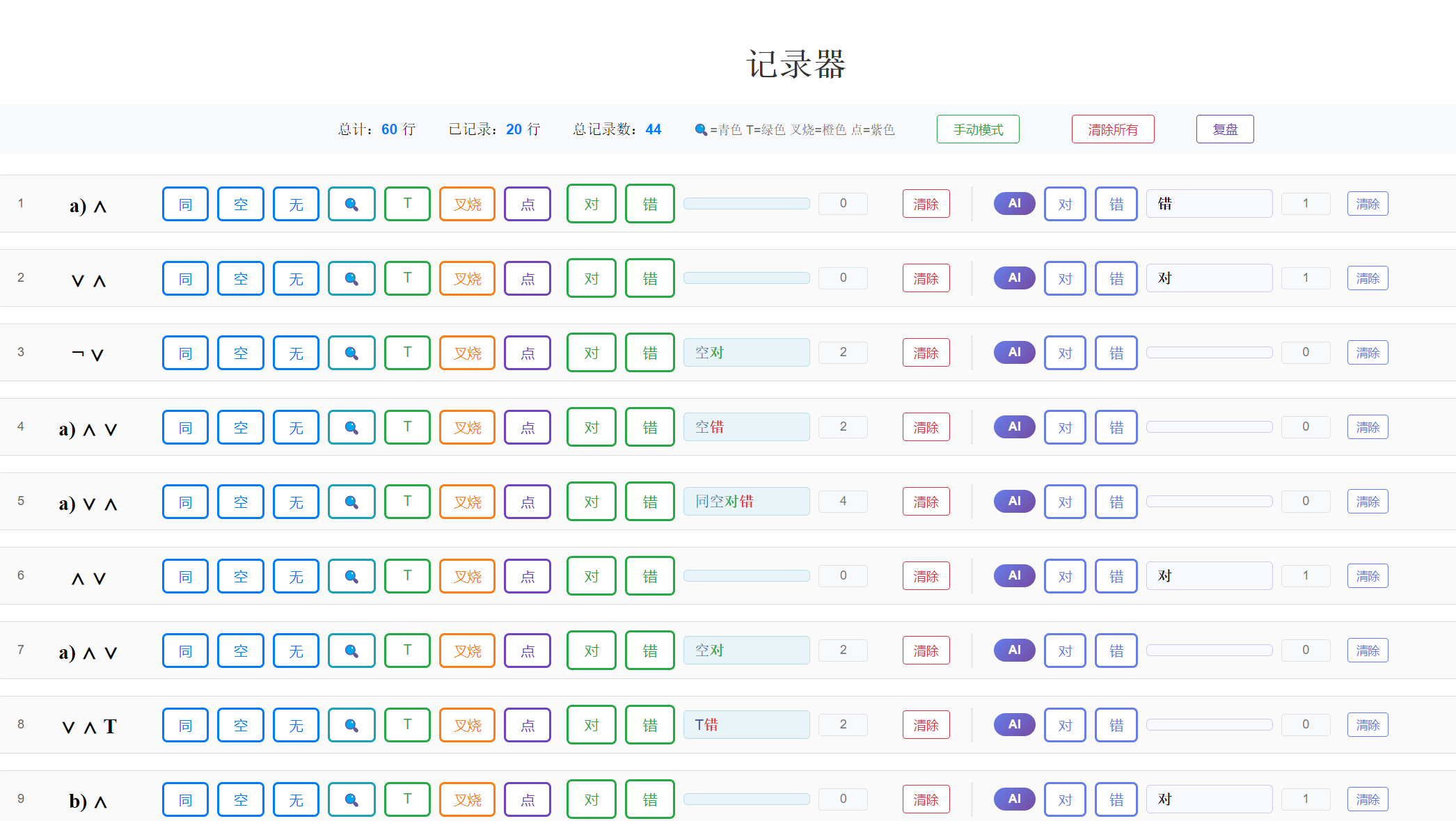Click the 手动模式 button at the top
The width and height of the screenshot is (1456, 821).
pyautogui.click(x=977, y=129)
